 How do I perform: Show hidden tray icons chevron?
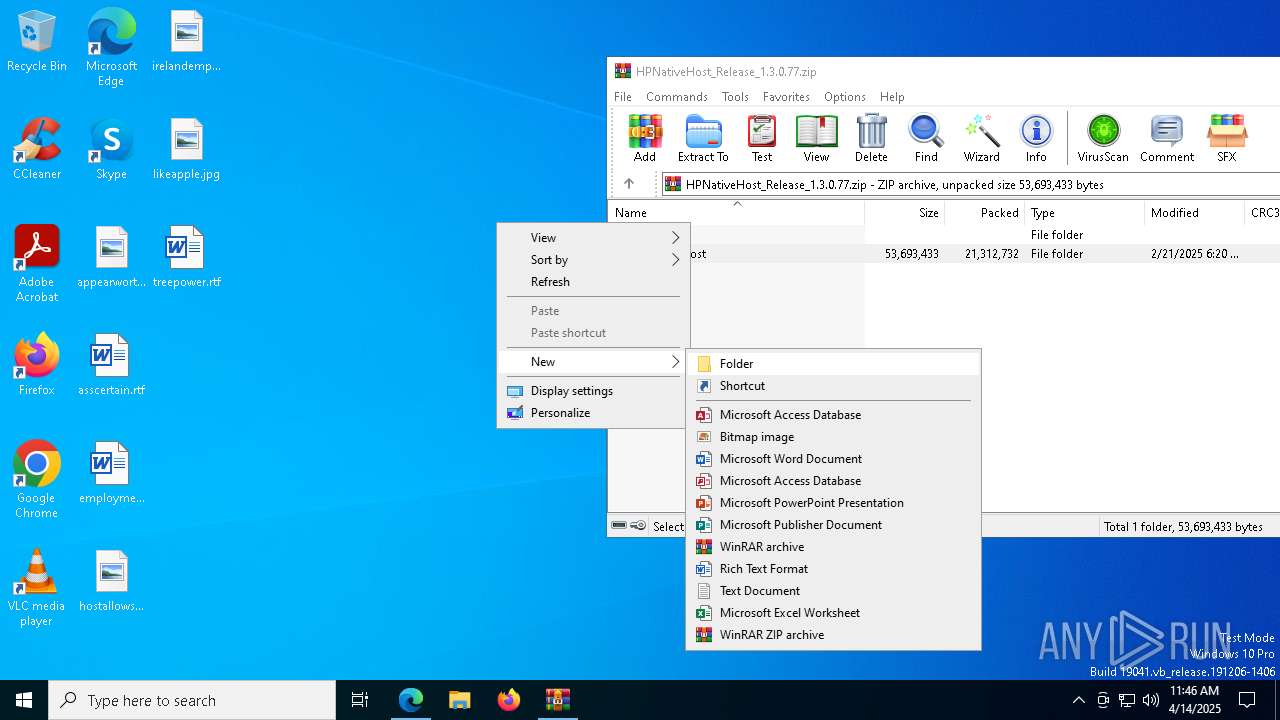pyautogui.click(x=1078, y=700)
